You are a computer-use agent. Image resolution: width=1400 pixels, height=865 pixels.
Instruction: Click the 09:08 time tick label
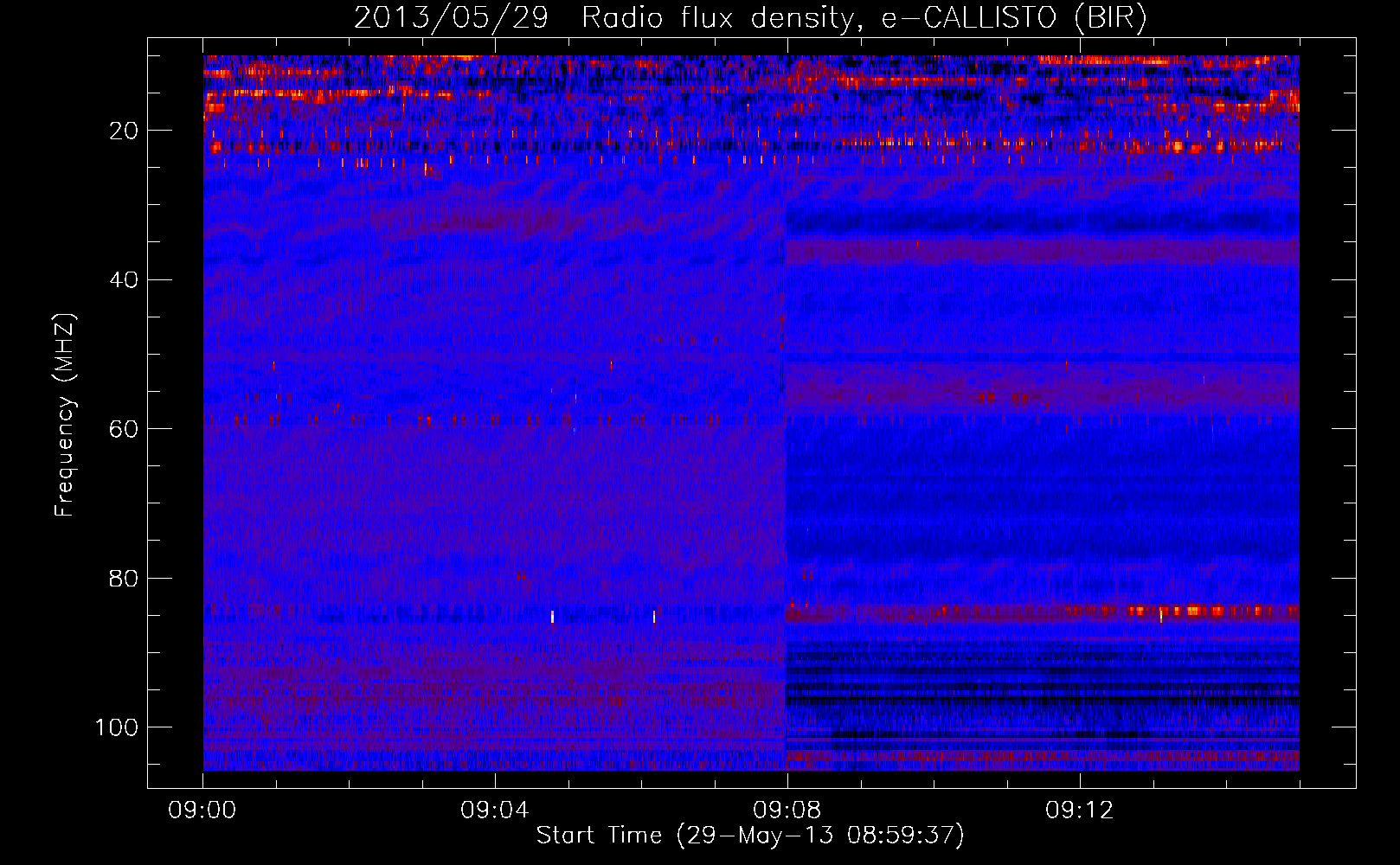click(x=787, y=811)
